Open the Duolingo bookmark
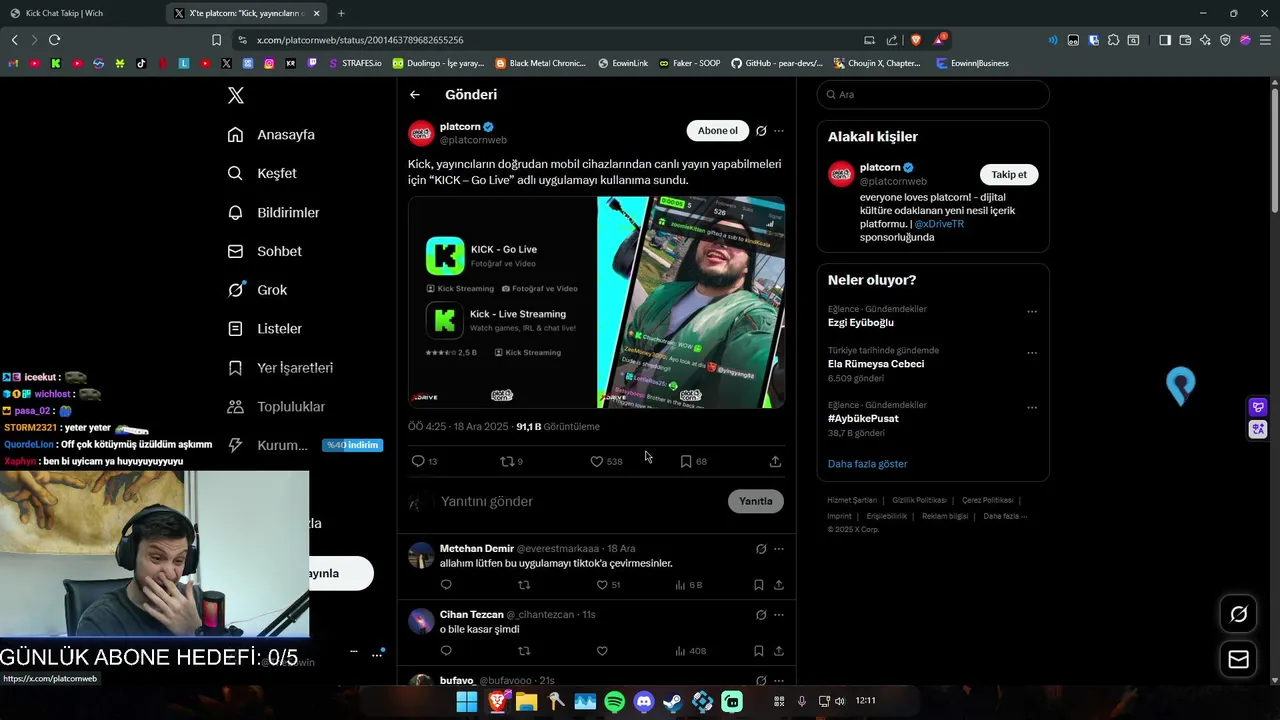The image size is (1280, 720). pyautogui.click(x=438, y=63)
